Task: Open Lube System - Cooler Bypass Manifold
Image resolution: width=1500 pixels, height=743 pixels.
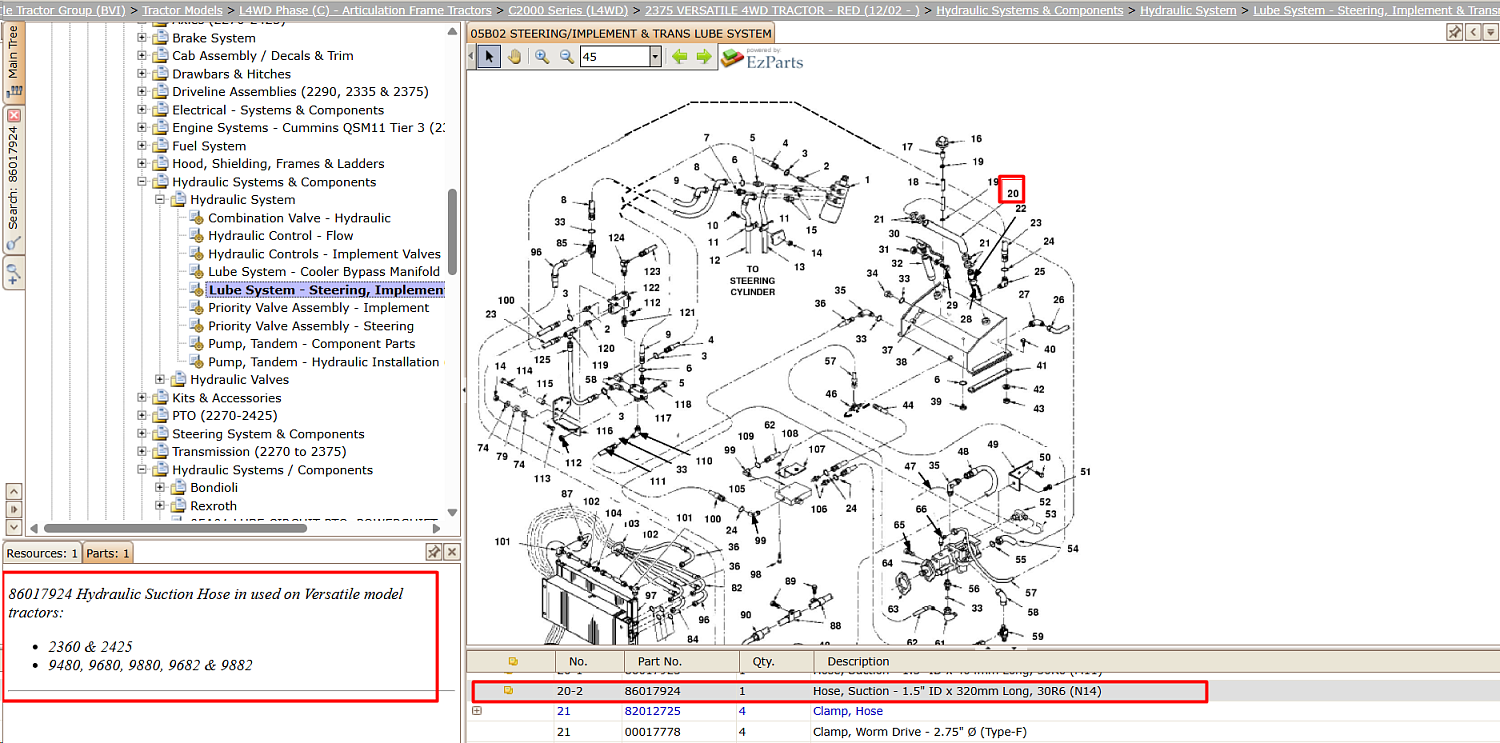Action: pyautogui.click(x=324, y=272)
